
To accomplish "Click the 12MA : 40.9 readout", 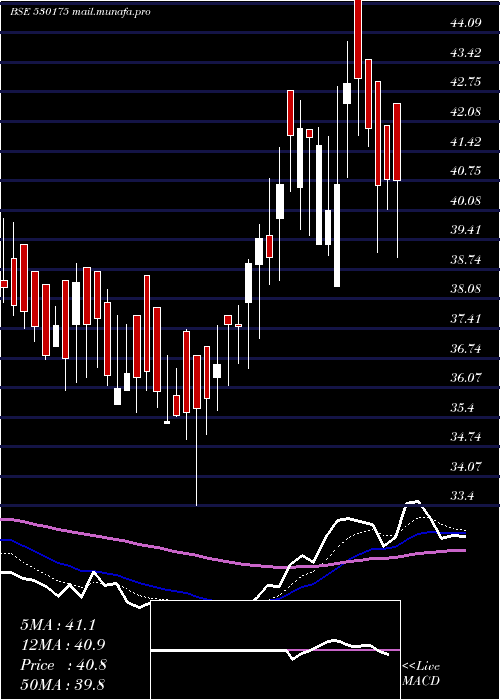I will coord(63,645).
